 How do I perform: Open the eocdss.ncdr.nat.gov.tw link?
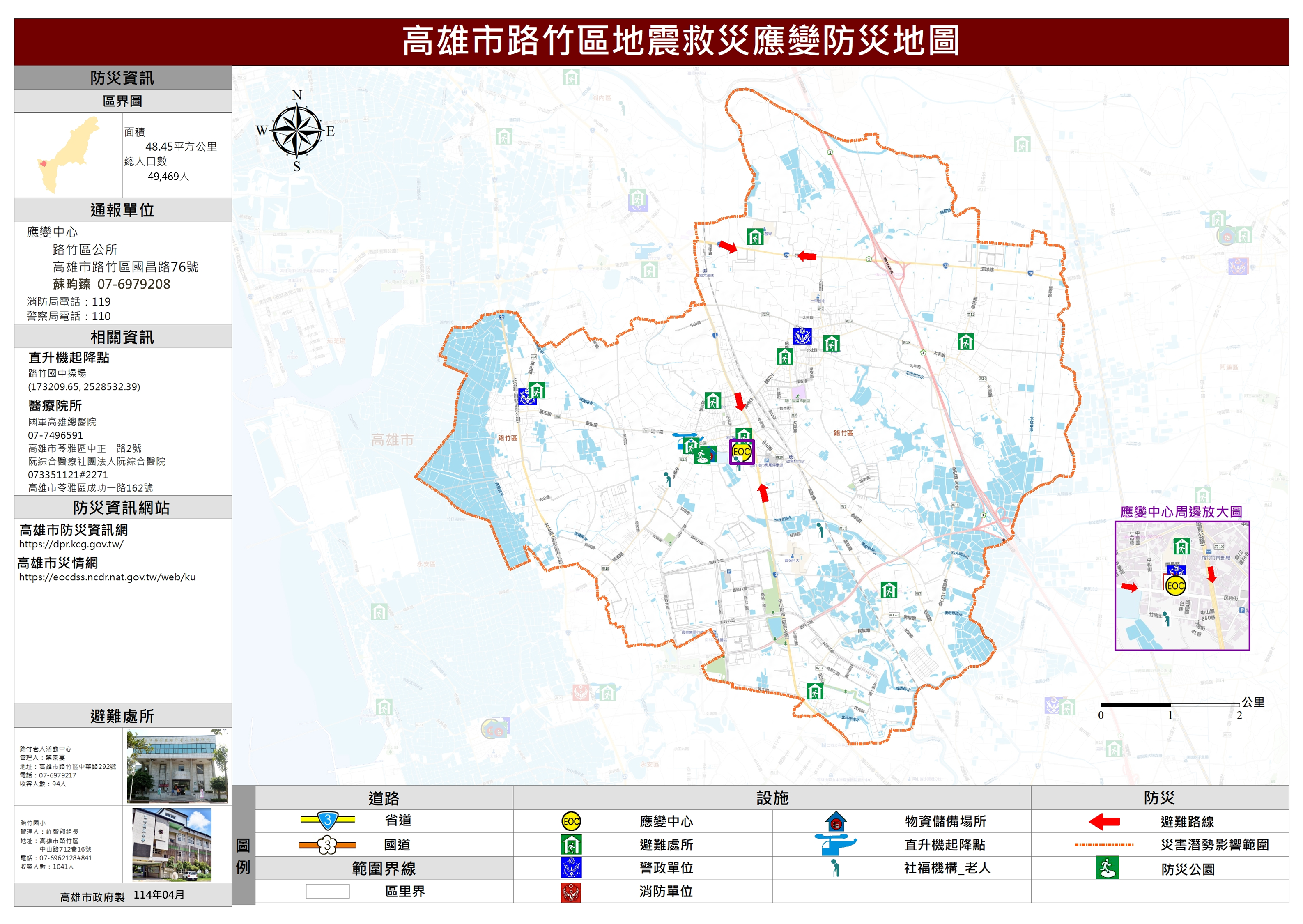click(107, 577)
